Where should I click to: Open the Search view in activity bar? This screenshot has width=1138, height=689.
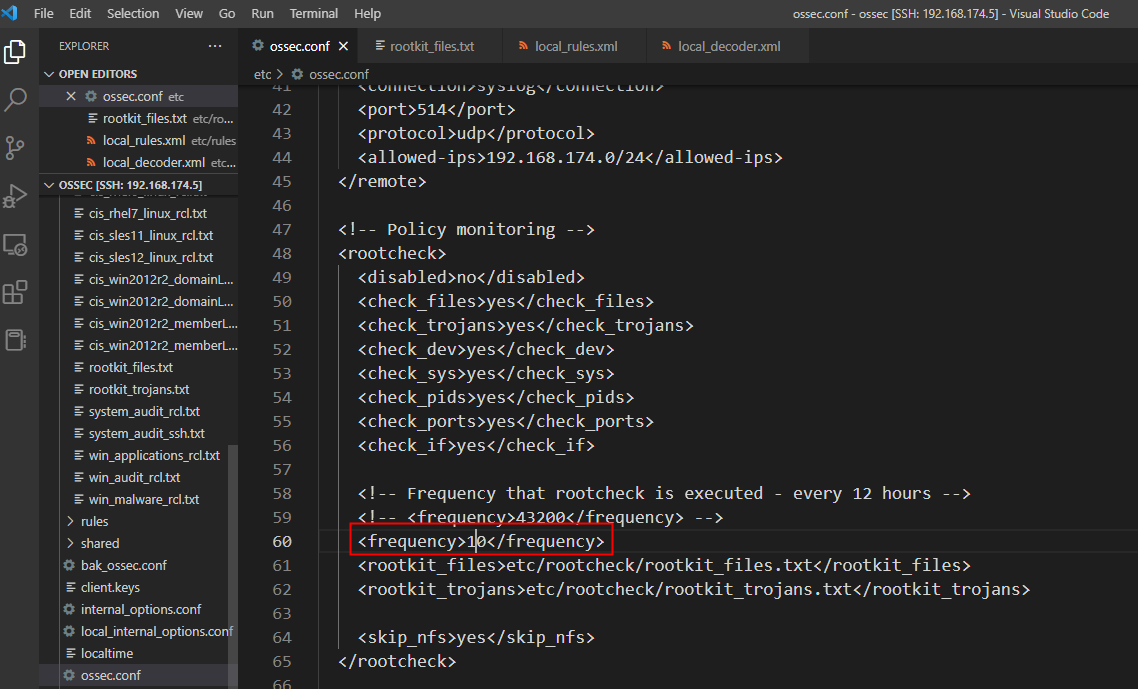click(15, 99)
